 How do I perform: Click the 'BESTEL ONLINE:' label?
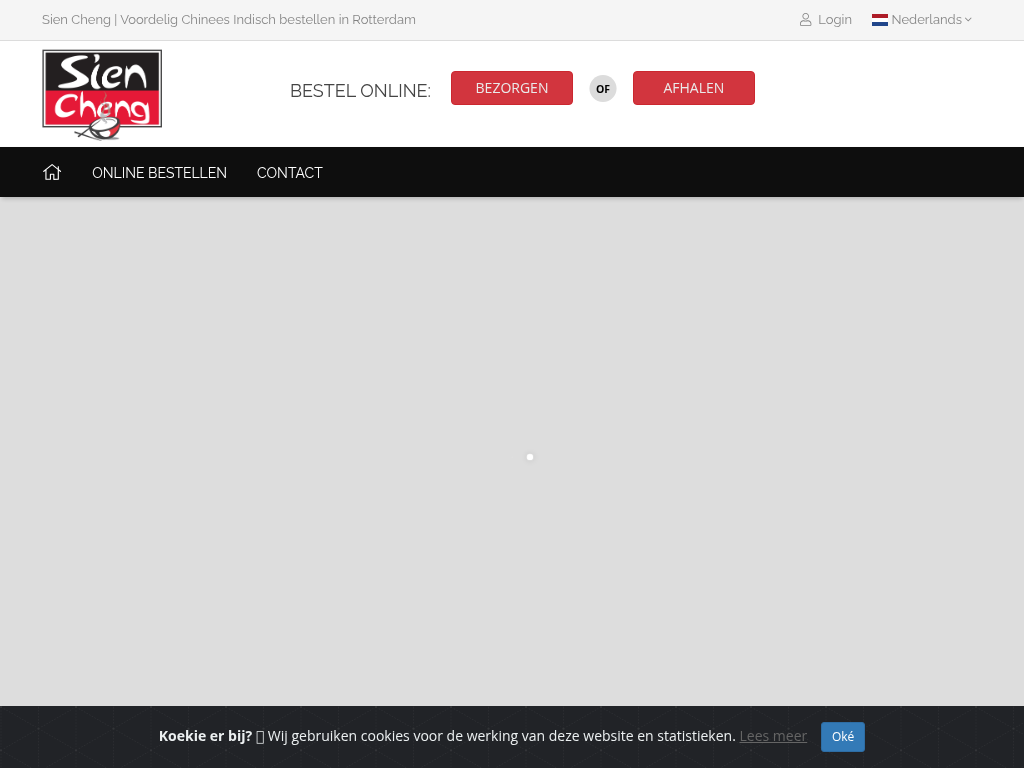(360, 90)
